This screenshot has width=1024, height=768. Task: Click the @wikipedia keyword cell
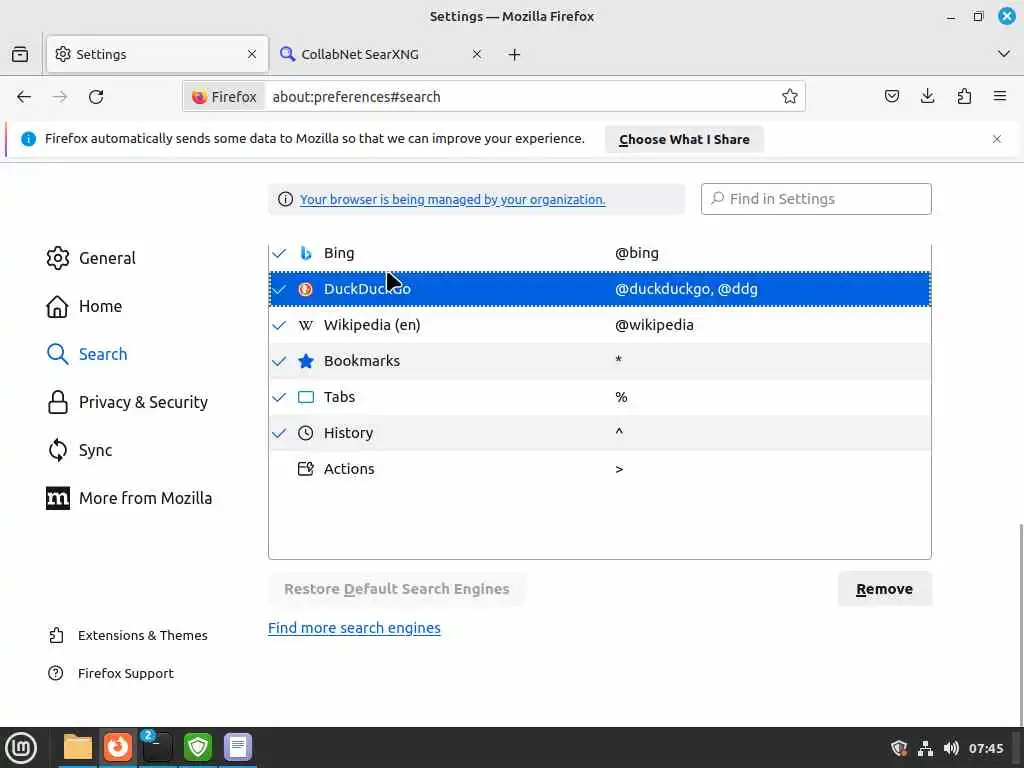(x=654, y=325)
